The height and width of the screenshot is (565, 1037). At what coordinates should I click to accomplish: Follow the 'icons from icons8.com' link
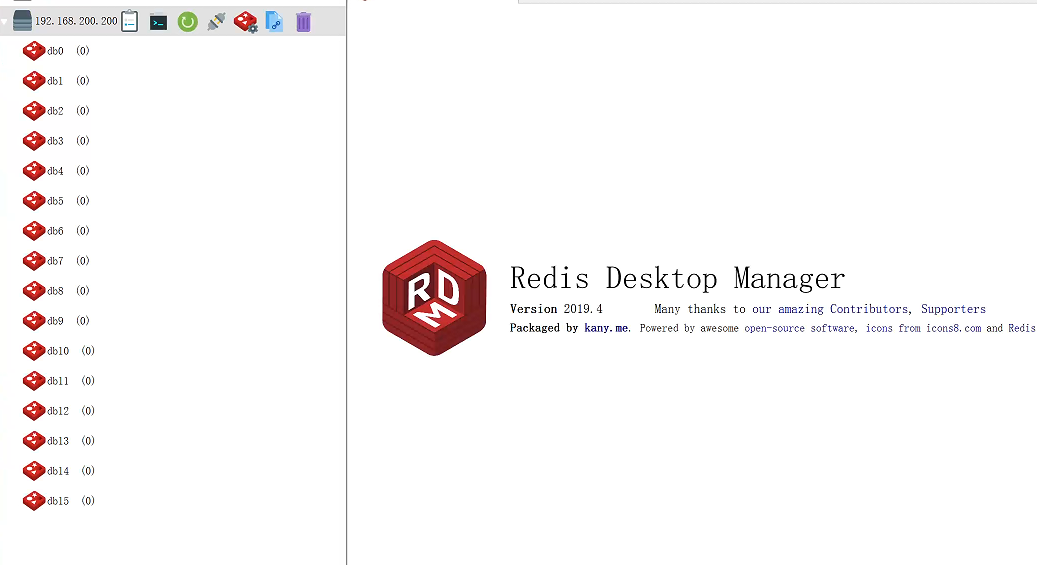point(923,328)
